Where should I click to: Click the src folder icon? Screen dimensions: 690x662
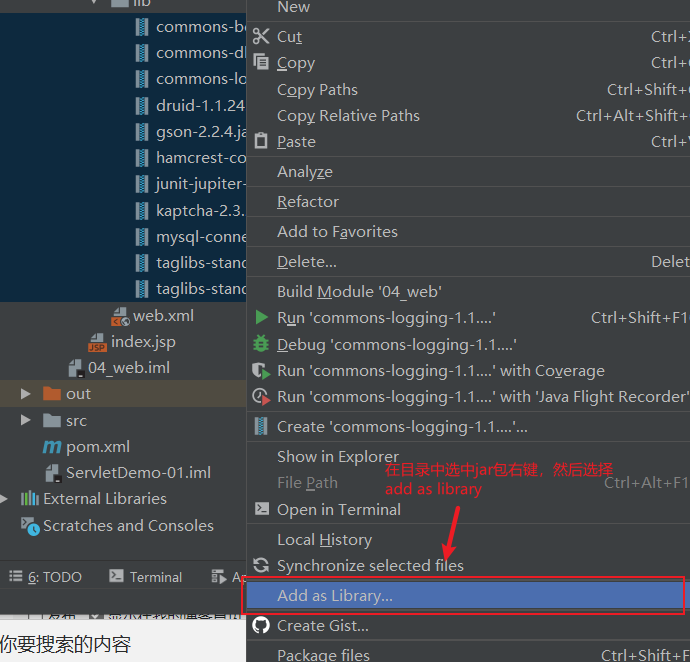click(x=52, y=420)
